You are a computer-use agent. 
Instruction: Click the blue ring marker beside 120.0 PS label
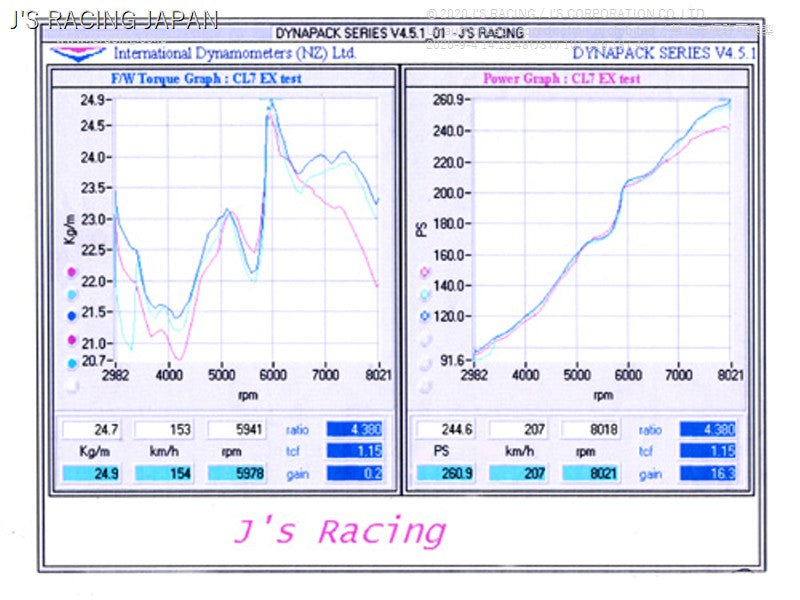click(424, 316)
